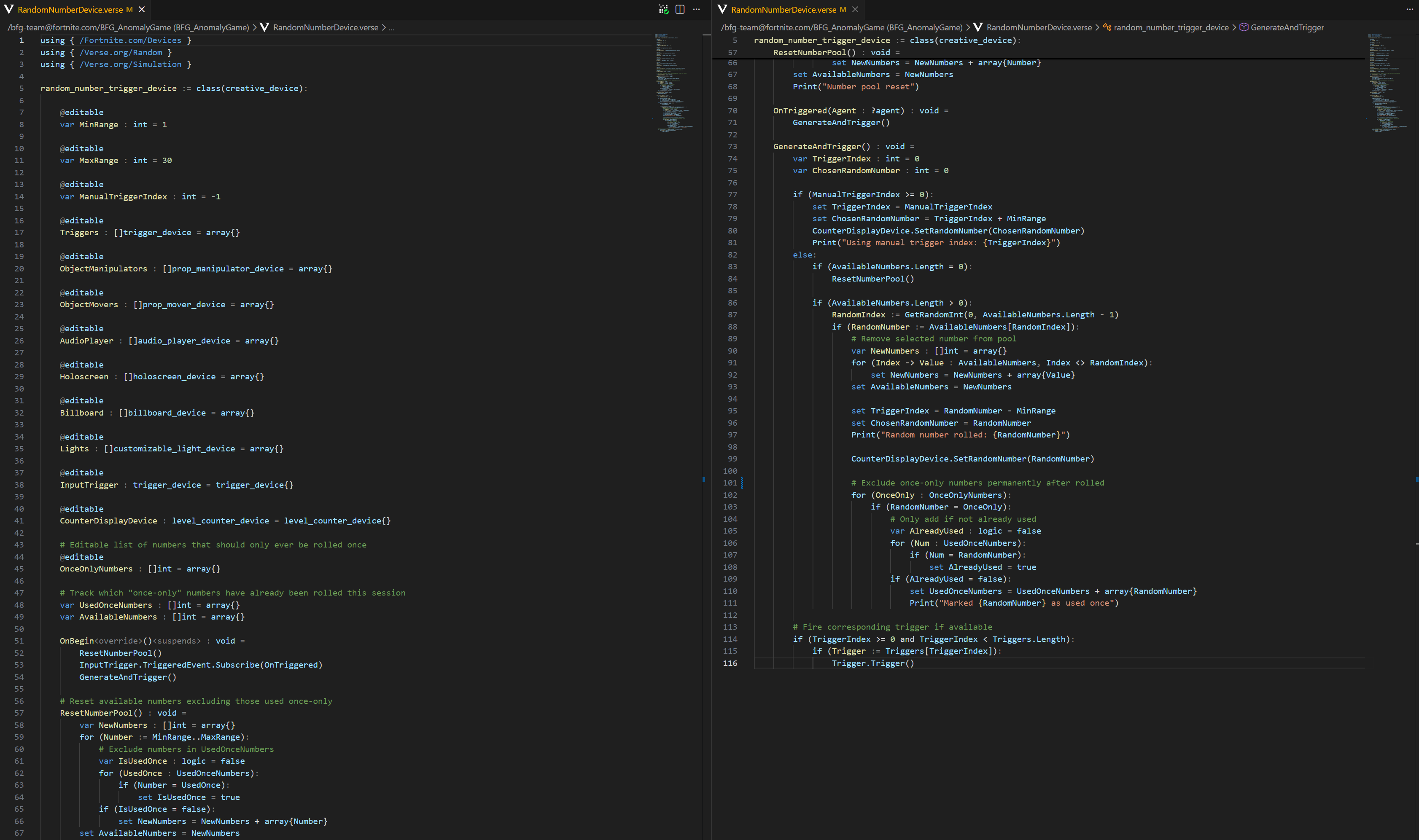1419x840 pixels.
Task: Close the left RandomNumberDevice.verse tab
Action: tap(142, 10)
